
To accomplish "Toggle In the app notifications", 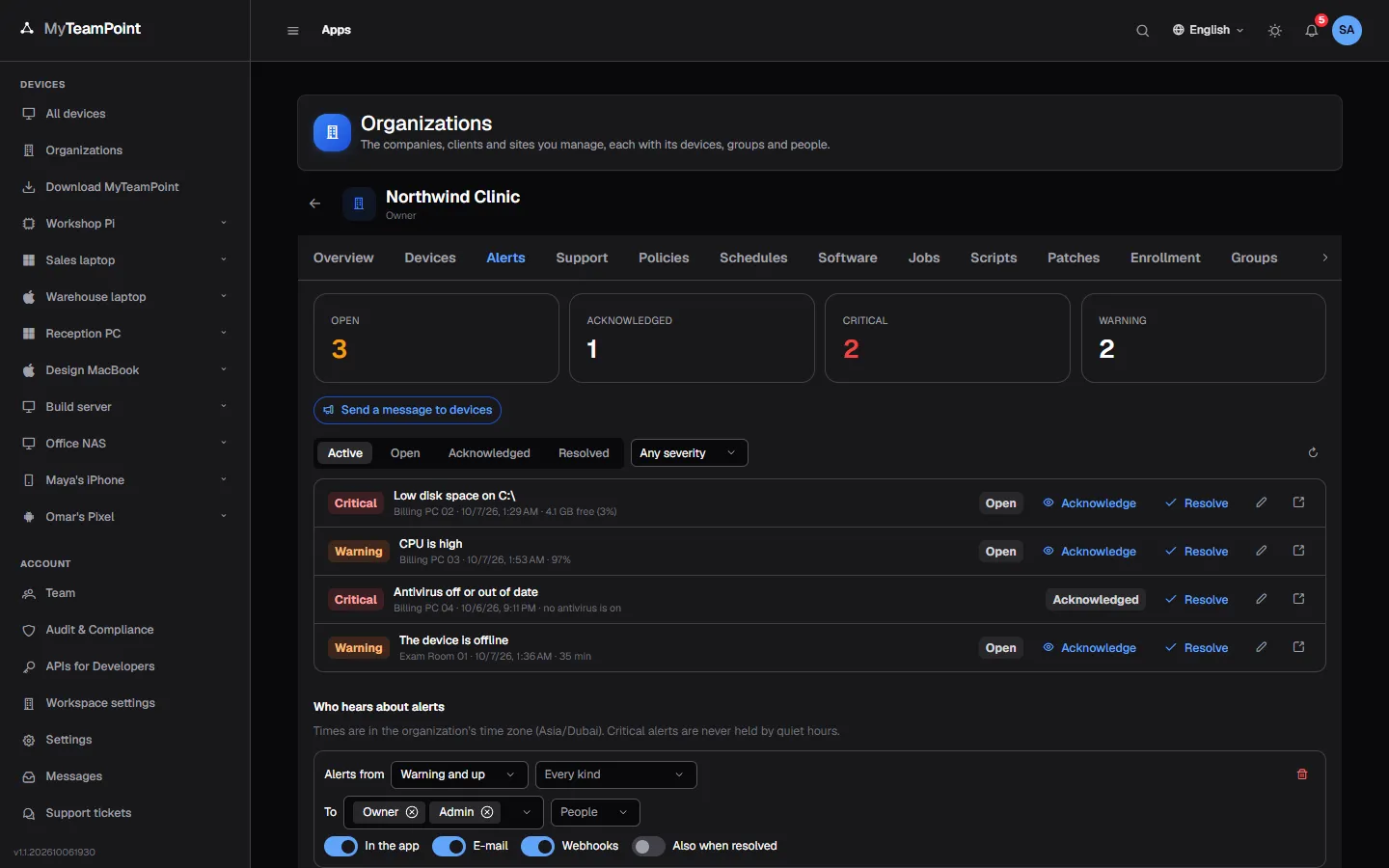I will (x=340, y=846).
